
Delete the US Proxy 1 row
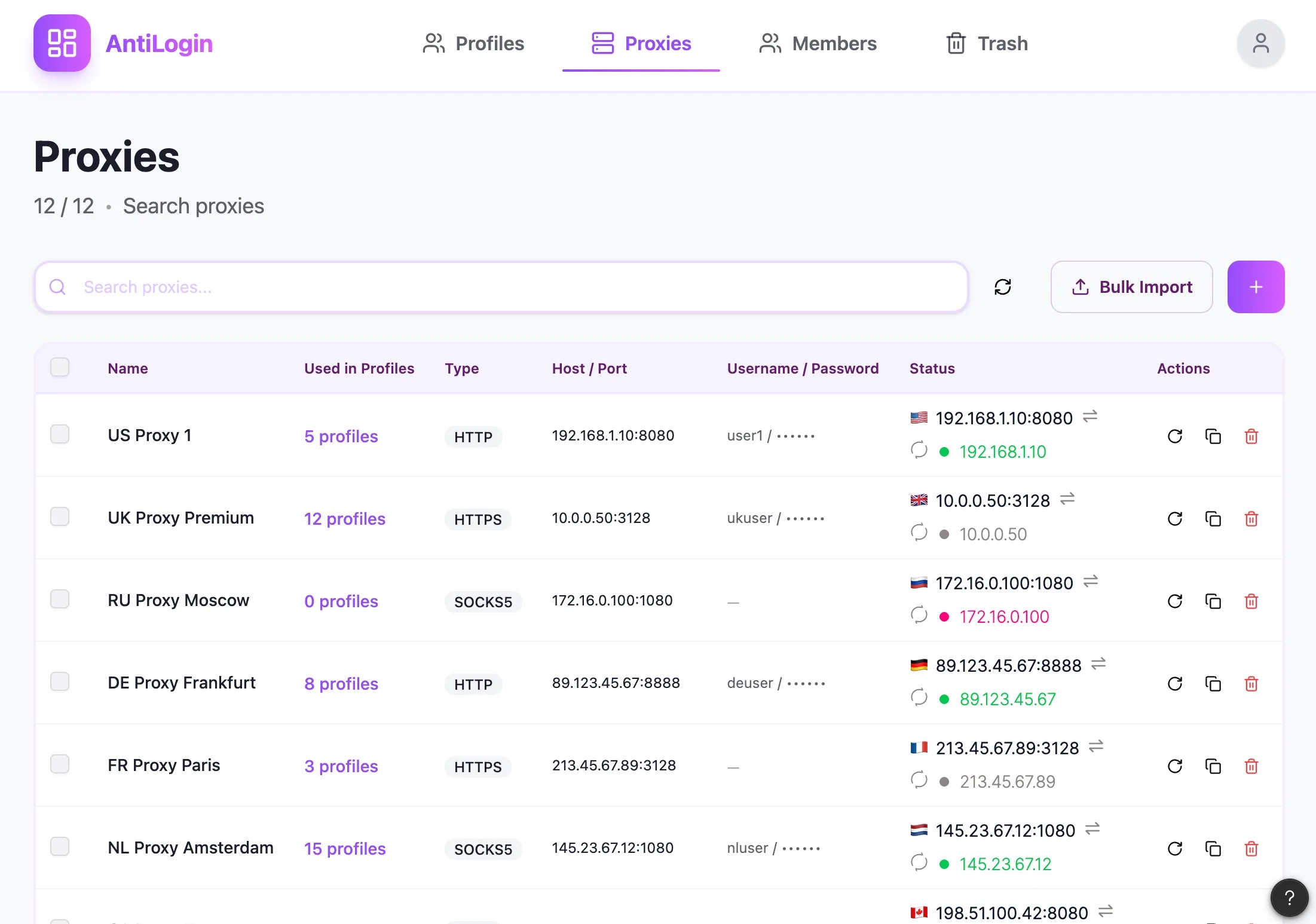pos(1251,436)
